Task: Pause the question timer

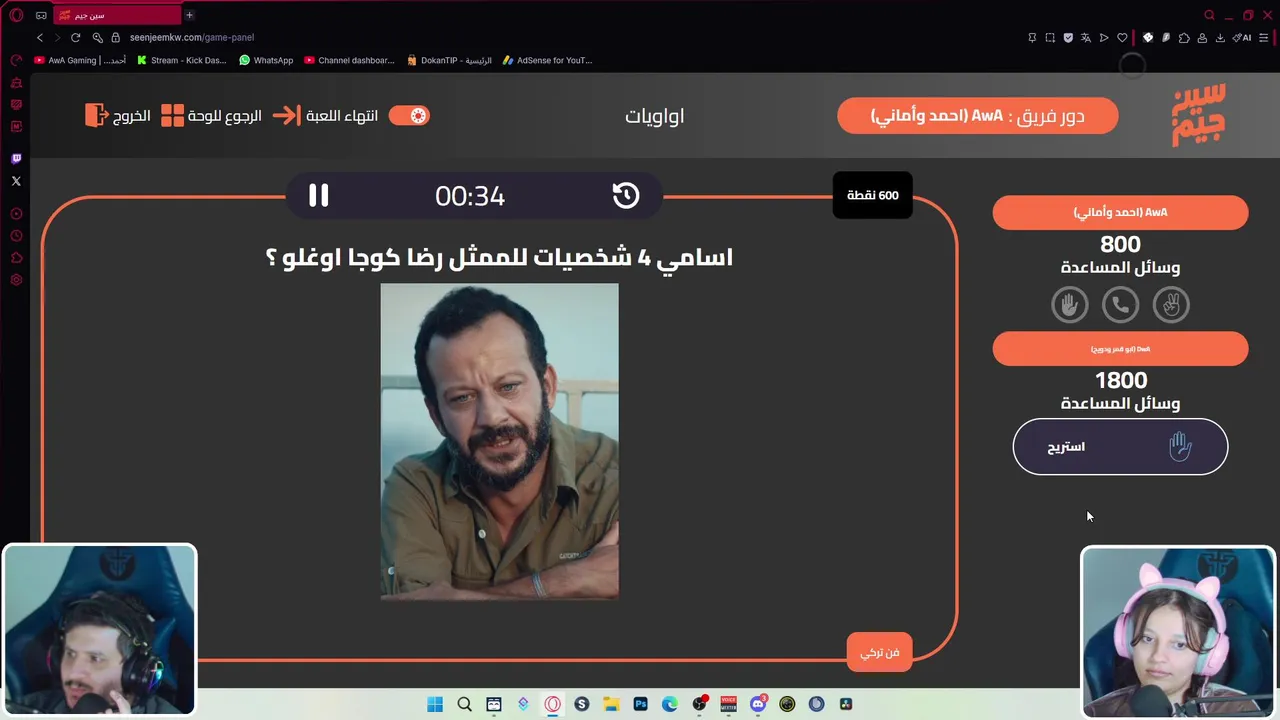Action: click(x=318, y=195)
